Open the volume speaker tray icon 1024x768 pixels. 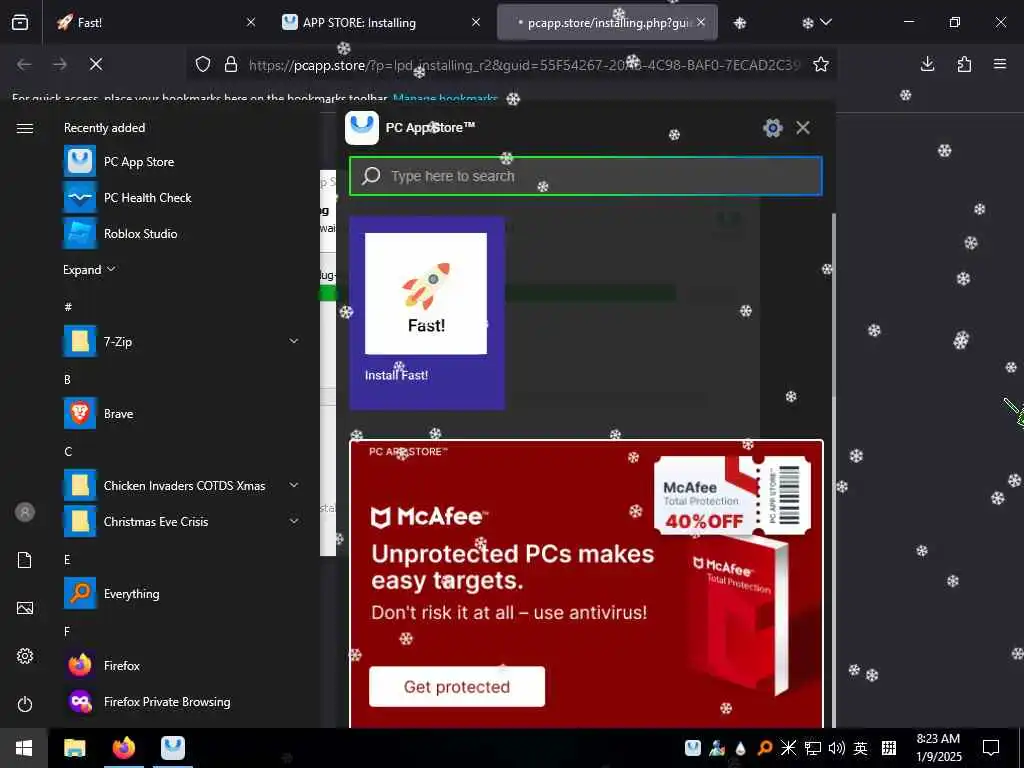pyautogui.click(x=837, y=748)
